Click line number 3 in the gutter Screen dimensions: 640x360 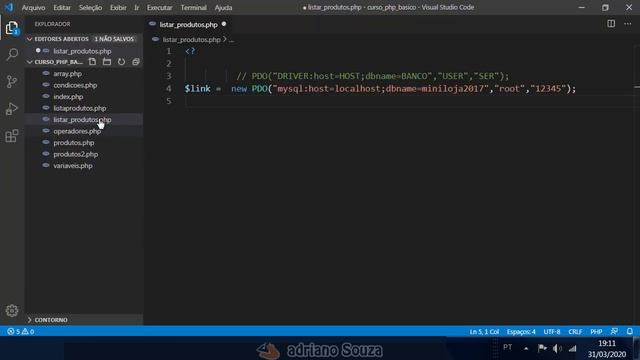click(x=169, y=76)
